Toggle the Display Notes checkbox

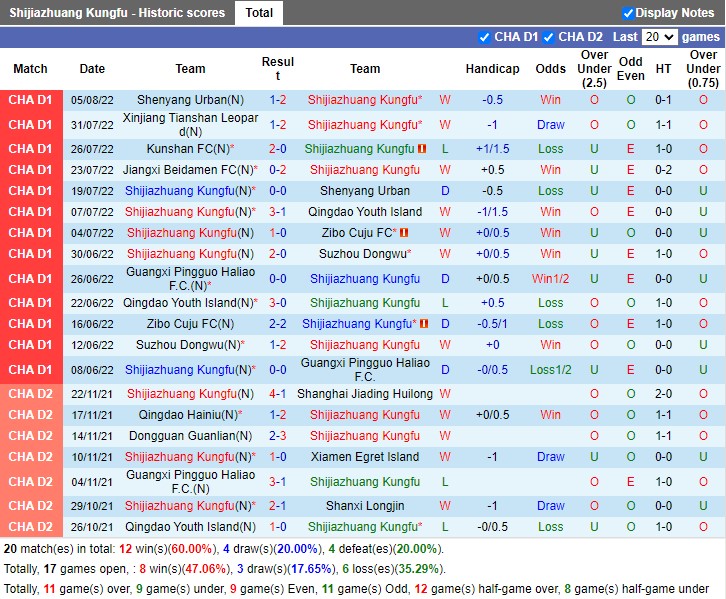pyautogui.click(x=628, y=13)
